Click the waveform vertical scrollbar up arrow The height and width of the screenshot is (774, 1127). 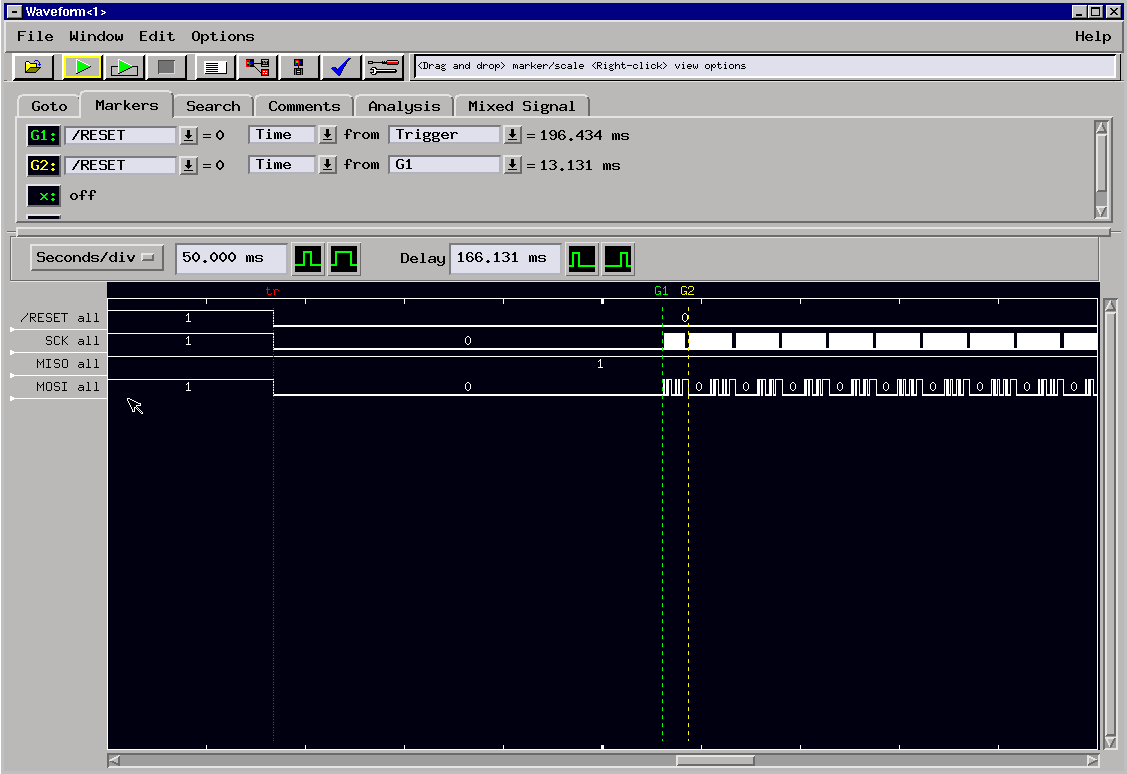[1110, 305]
